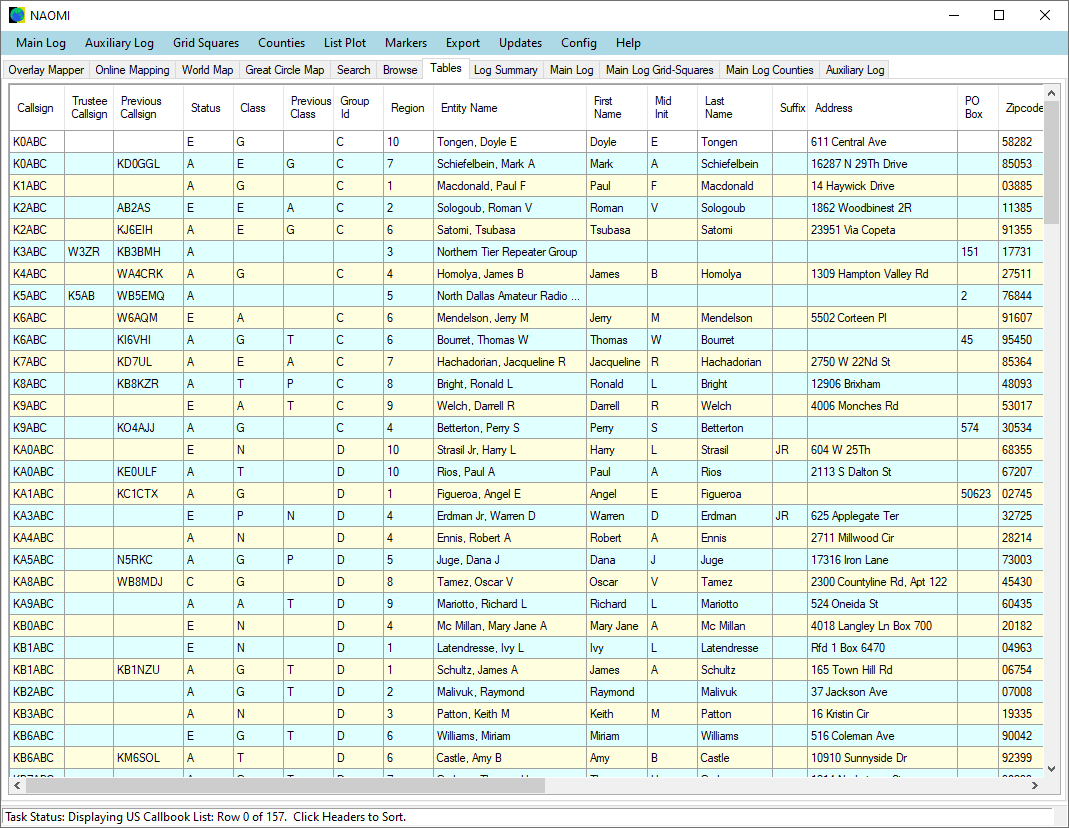Sort table by Entity Name header
Viewport: 1069px width, 828px height.
click(x=510, y=108)
